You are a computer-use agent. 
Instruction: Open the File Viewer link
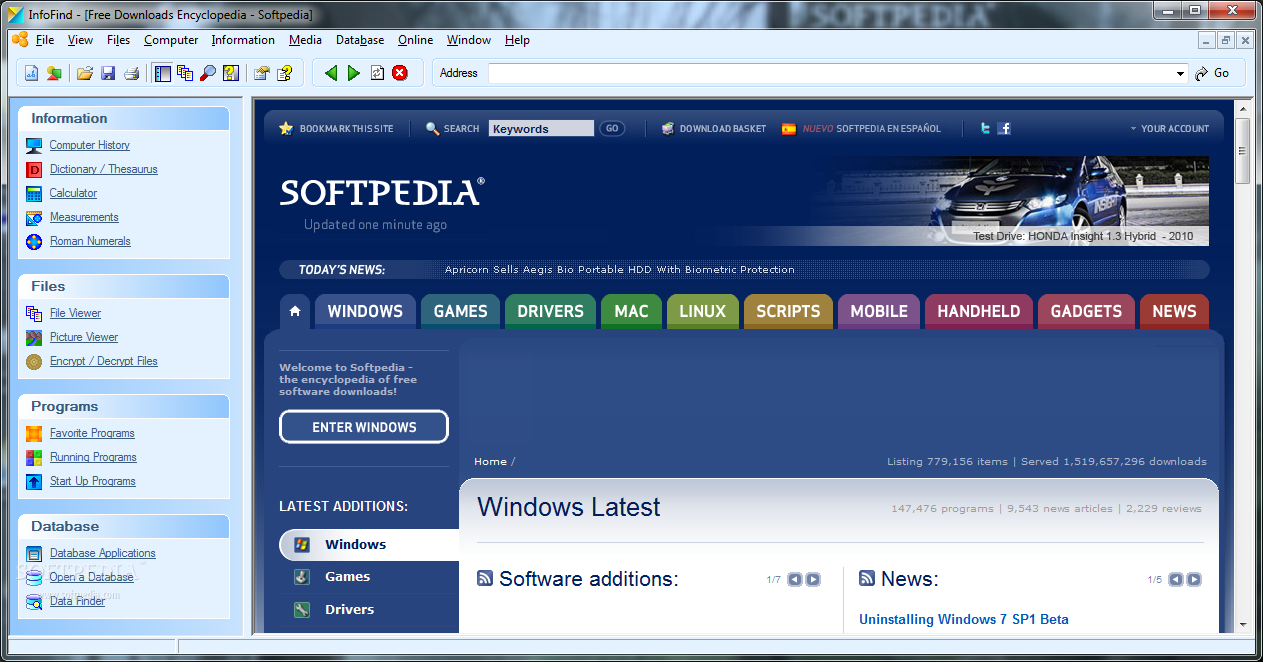pos(75,313)
